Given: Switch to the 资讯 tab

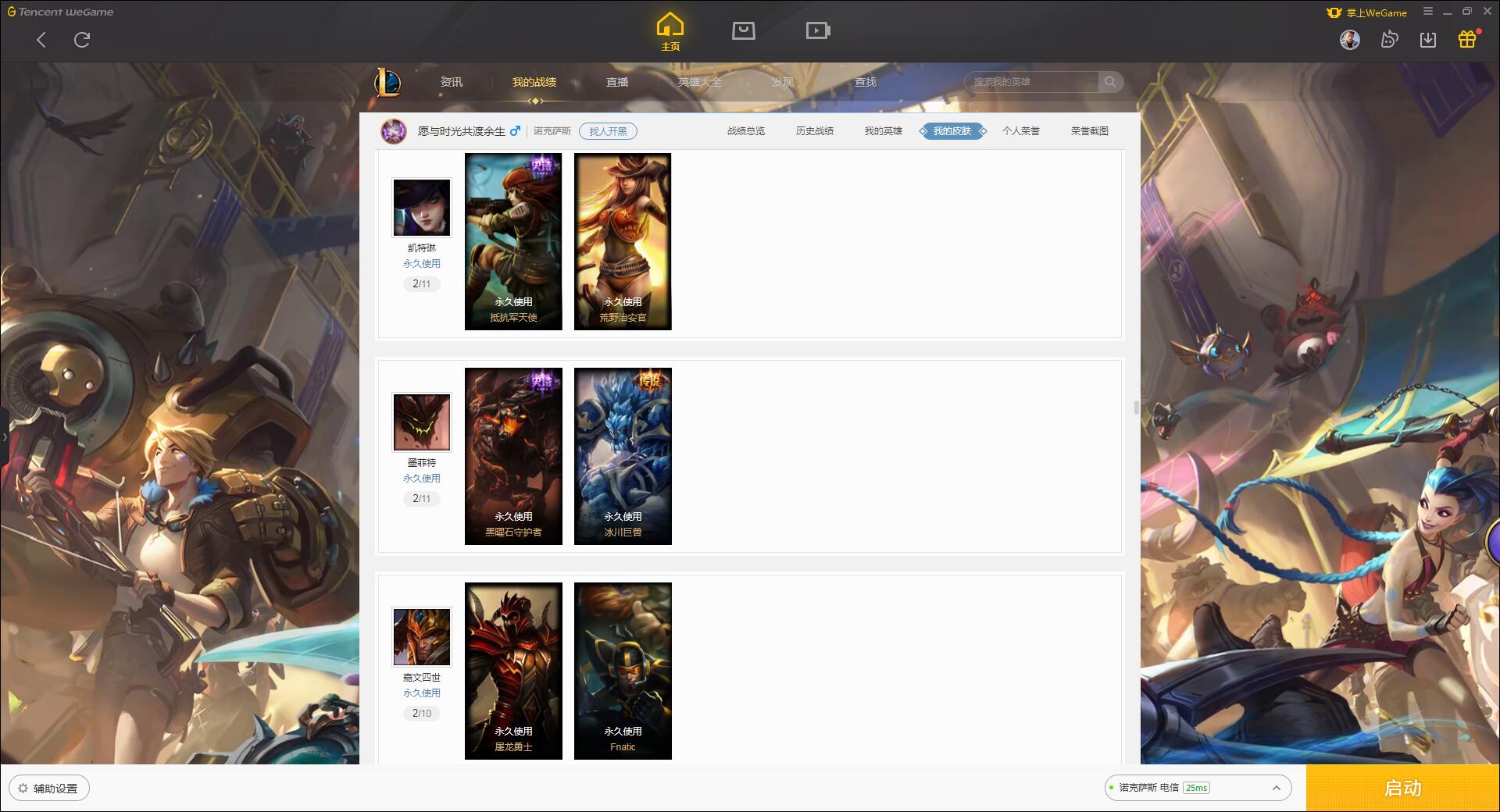Looking at the screenshot, I should (x=452, y=82).
